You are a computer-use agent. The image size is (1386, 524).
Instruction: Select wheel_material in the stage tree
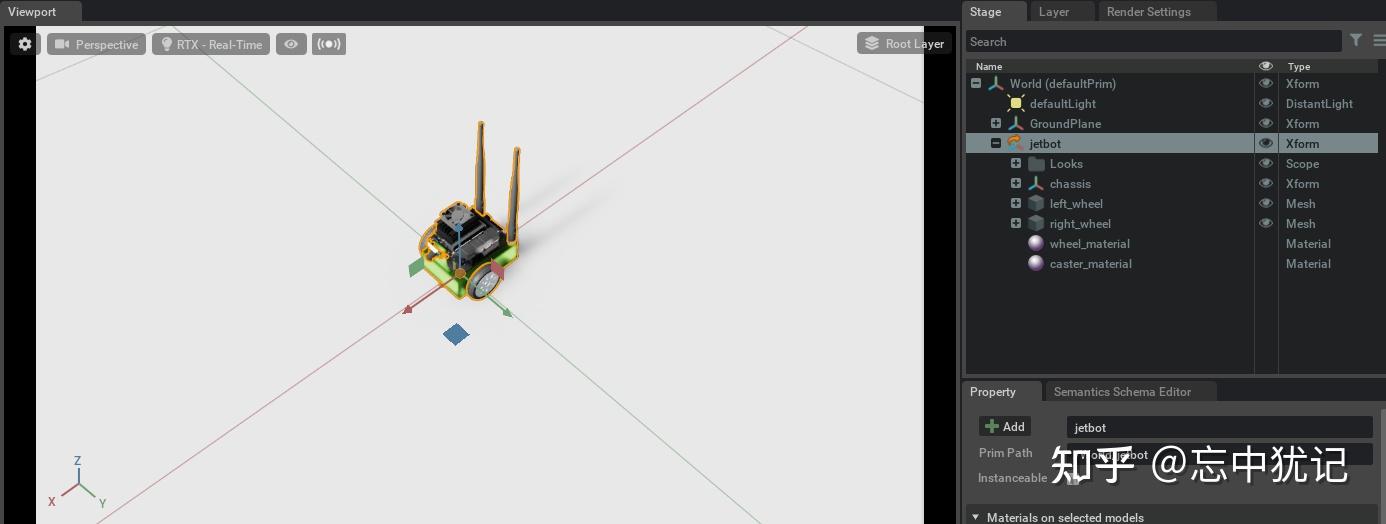pyautogui.click(x=1090, y=244)
